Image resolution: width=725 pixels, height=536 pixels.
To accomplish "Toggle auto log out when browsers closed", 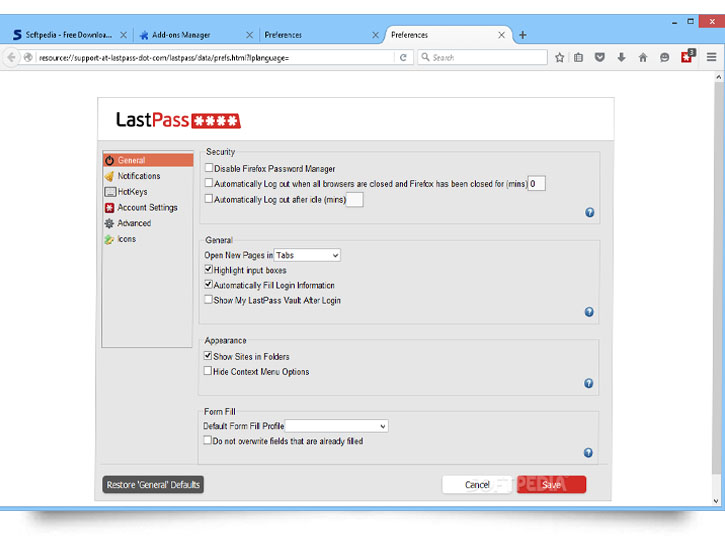I will [x=209, y=183].
